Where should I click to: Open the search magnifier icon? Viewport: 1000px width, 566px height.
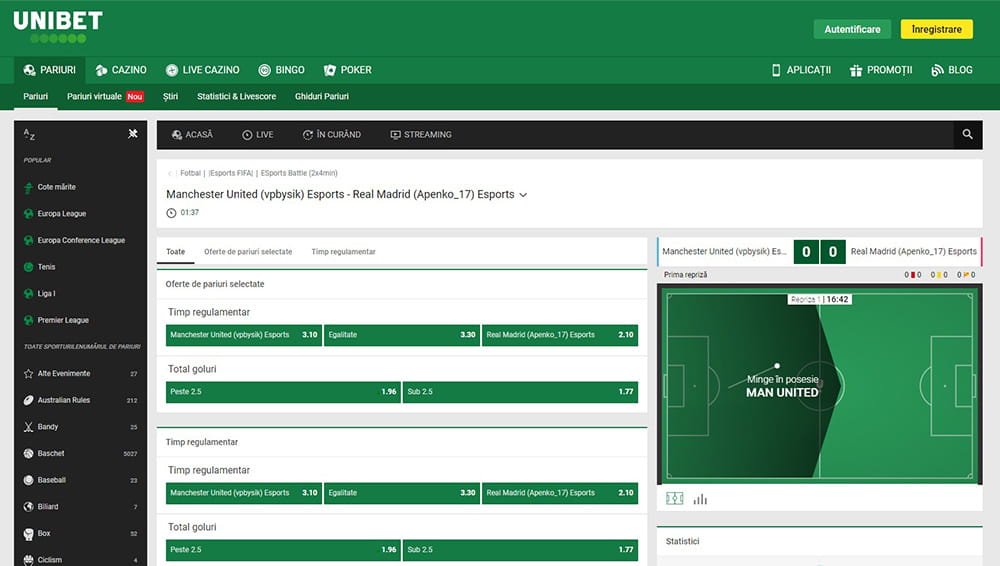coord(967,135)
